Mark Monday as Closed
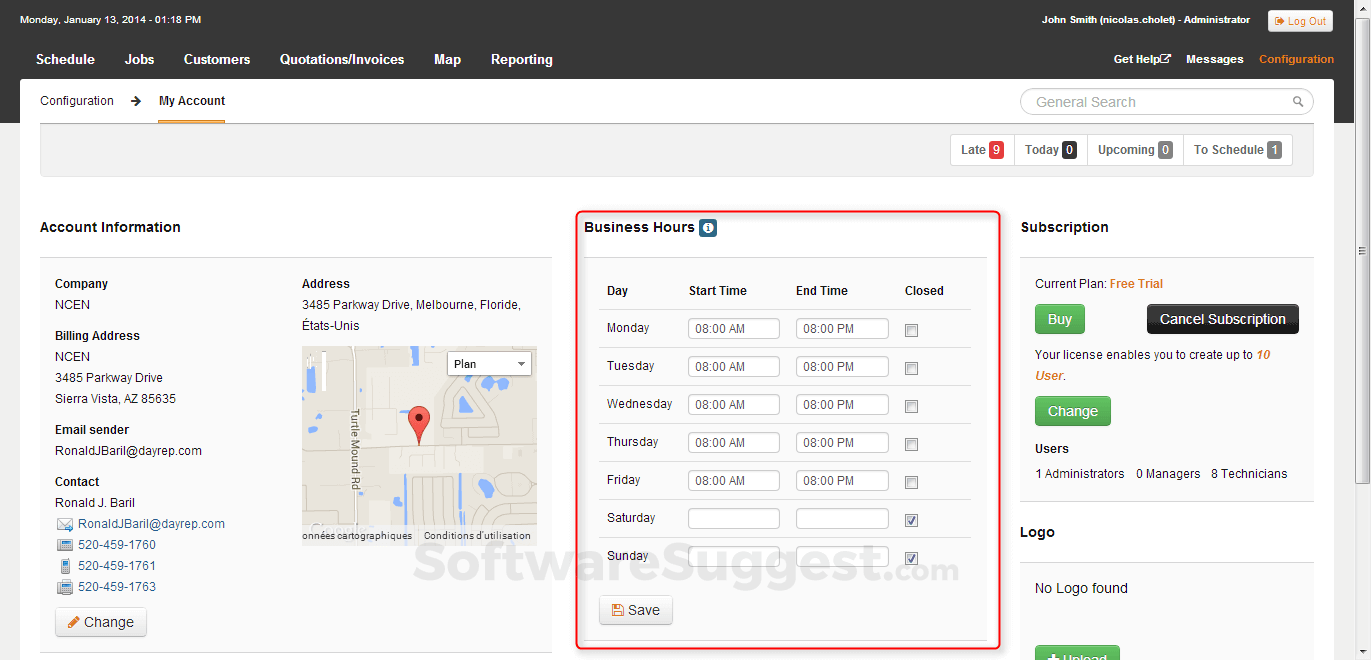The width and height of the screenshot is (1371, 660). [911, 330]
